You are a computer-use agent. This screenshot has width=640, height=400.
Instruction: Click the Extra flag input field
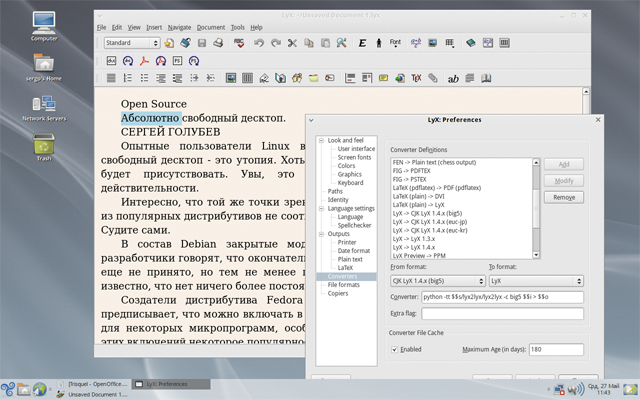[x=502, y=313]
